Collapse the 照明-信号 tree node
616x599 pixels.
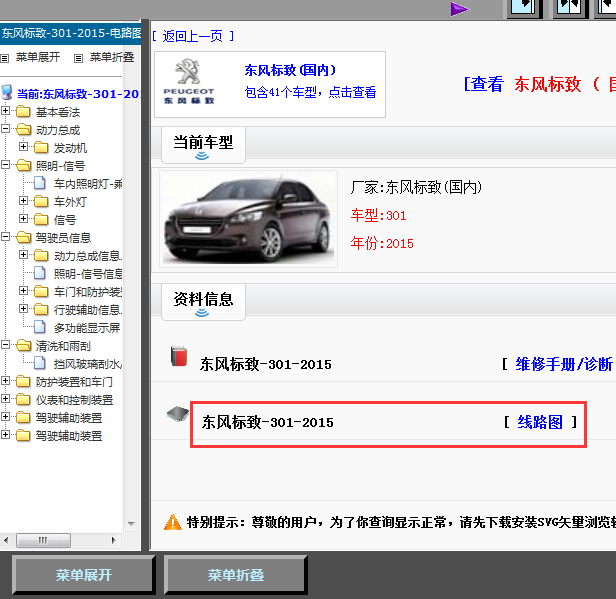tap(6, 165)
